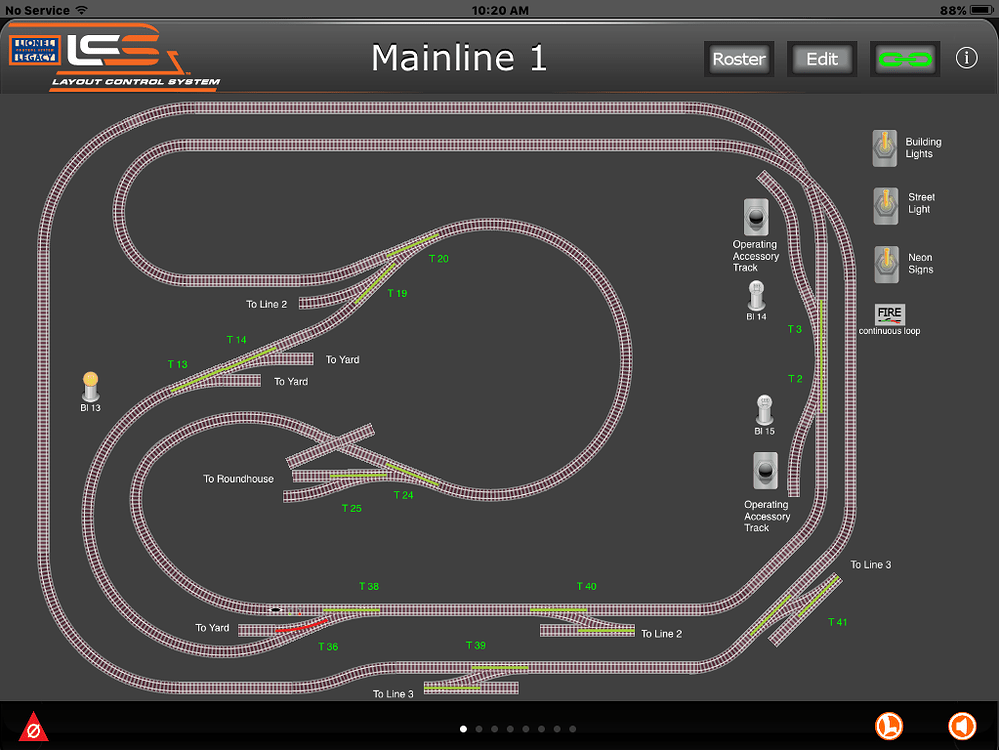Tap the orange Lionel logo icon
The width and height of the screenshot is (999, 750).
coord(890,725)
